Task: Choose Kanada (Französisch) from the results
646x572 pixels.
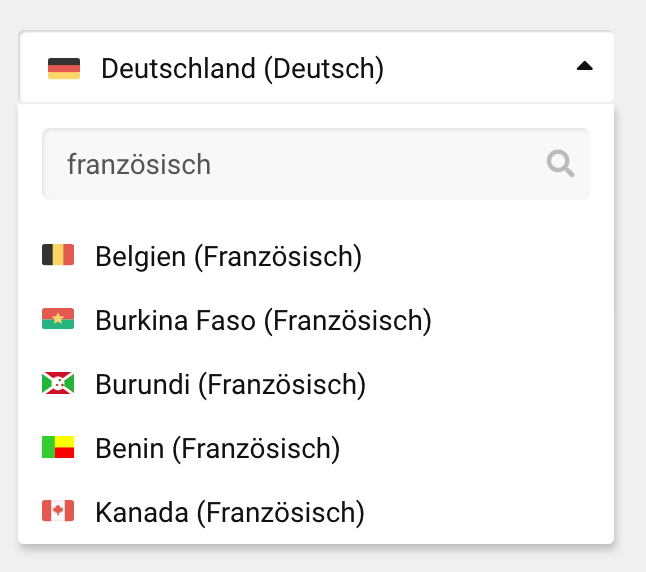Action: click(x=229, y=513)
